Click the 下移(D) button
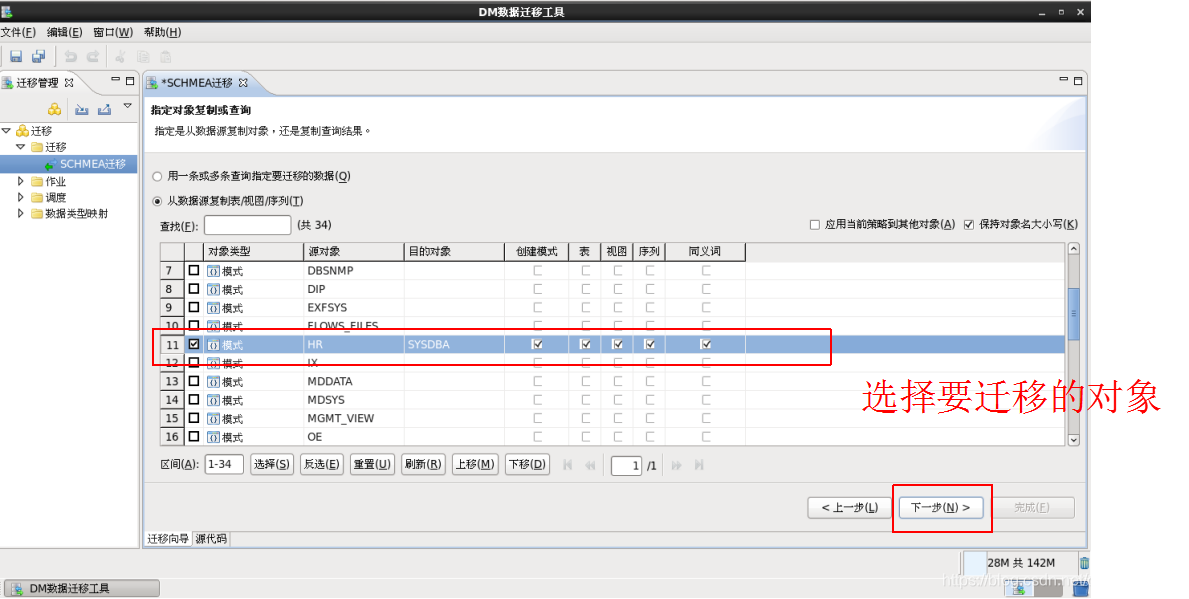Image resolution: width=1189 pixels, height=599 pixels. point(527,464)
